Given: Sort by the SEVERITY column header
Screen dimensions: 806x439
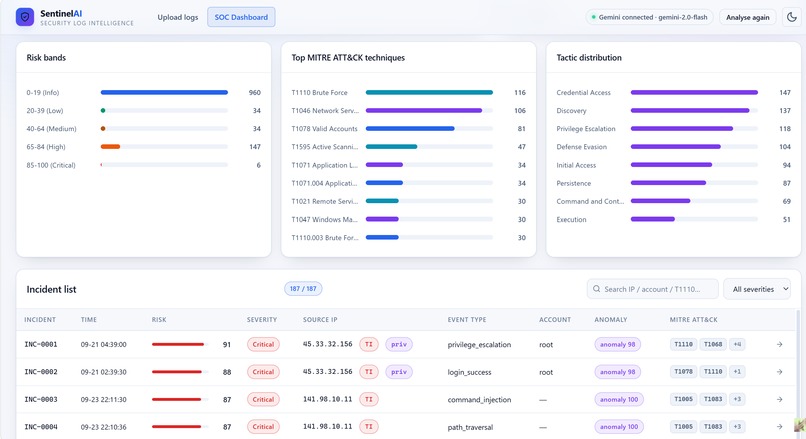Looking at the screenshot, I should click(262, 320).
